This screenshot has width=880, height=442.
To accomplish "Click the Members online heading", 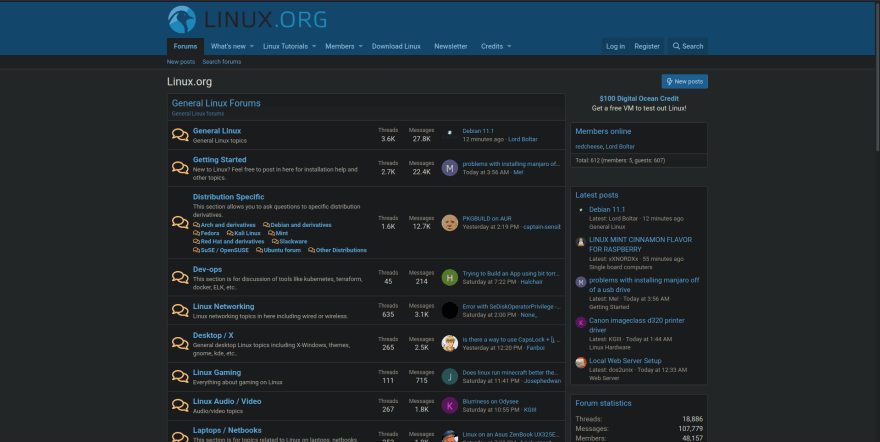I will 603,131.
